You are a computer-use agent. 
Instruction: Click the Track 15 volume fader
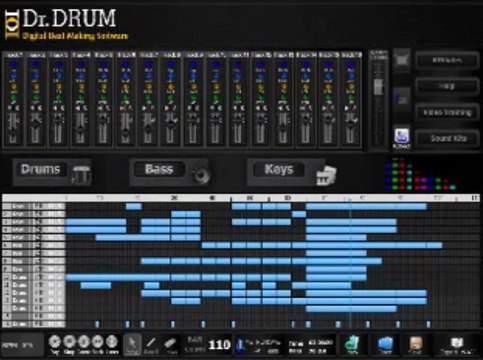[328, 119]
